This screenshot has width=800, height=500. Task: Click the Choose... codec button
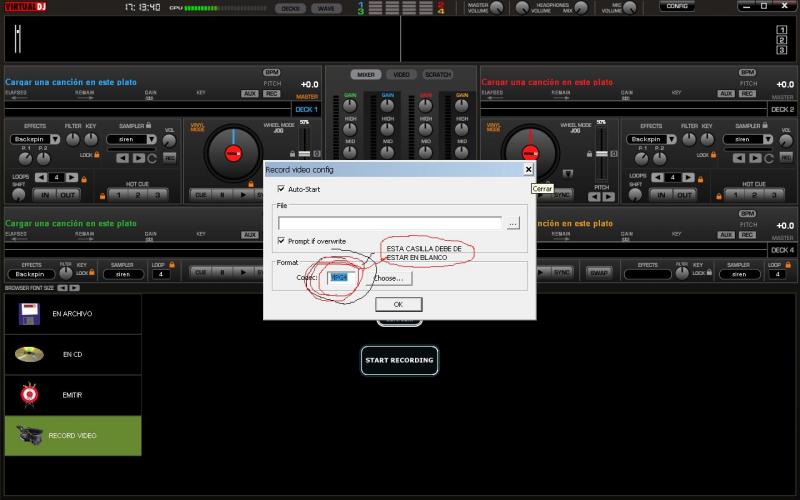coord(389,278)
